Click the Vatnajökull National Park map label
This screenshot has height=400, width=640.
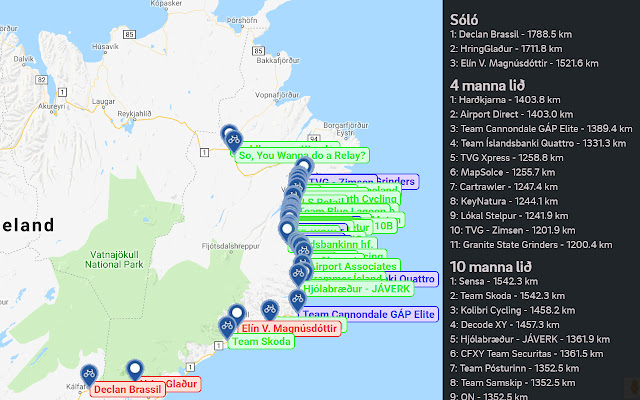(x=114, y=260)
